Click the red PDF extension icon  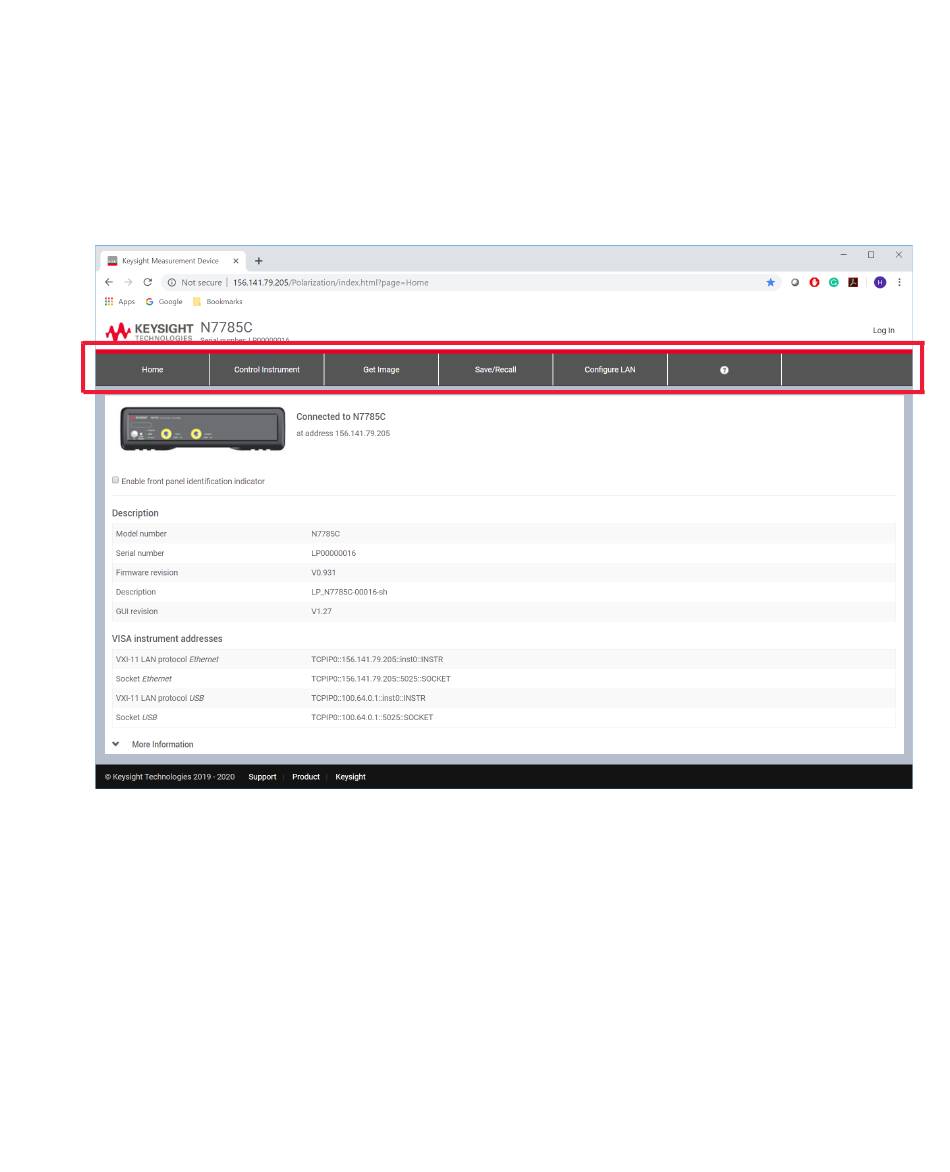[x=853, y=283]
